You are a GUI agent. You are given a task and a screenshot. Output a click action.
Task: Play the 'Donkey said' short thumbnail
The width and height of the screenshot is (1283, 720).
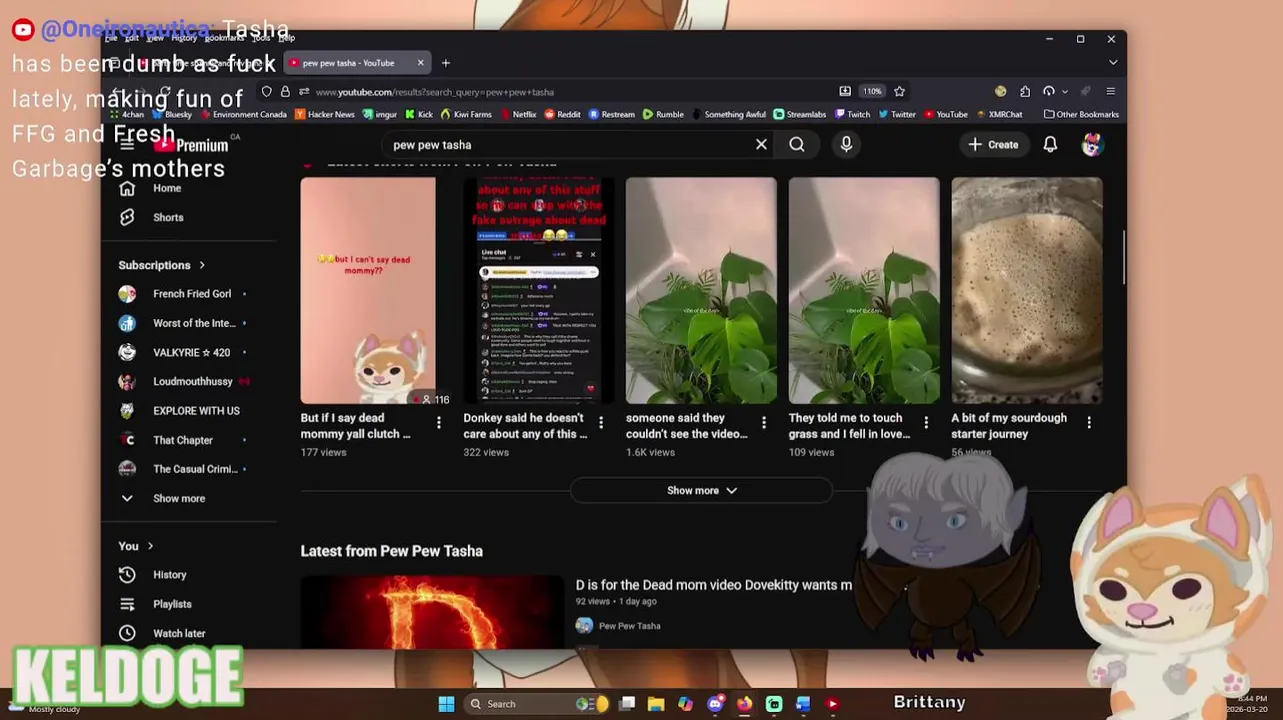pyautogui.click(x=539, y=291)
